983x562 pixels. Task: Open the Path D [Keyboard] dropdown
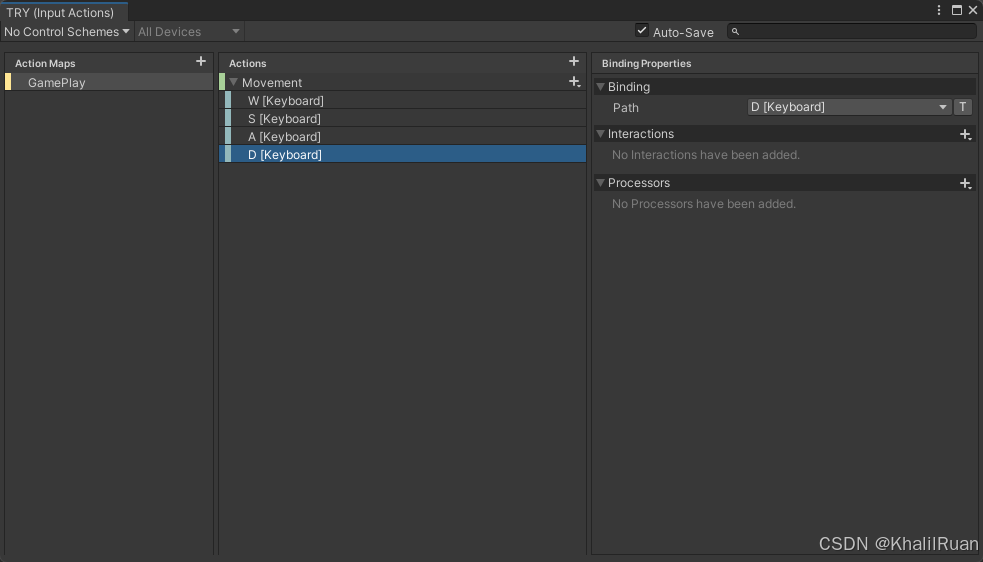(x=849, y=107)
